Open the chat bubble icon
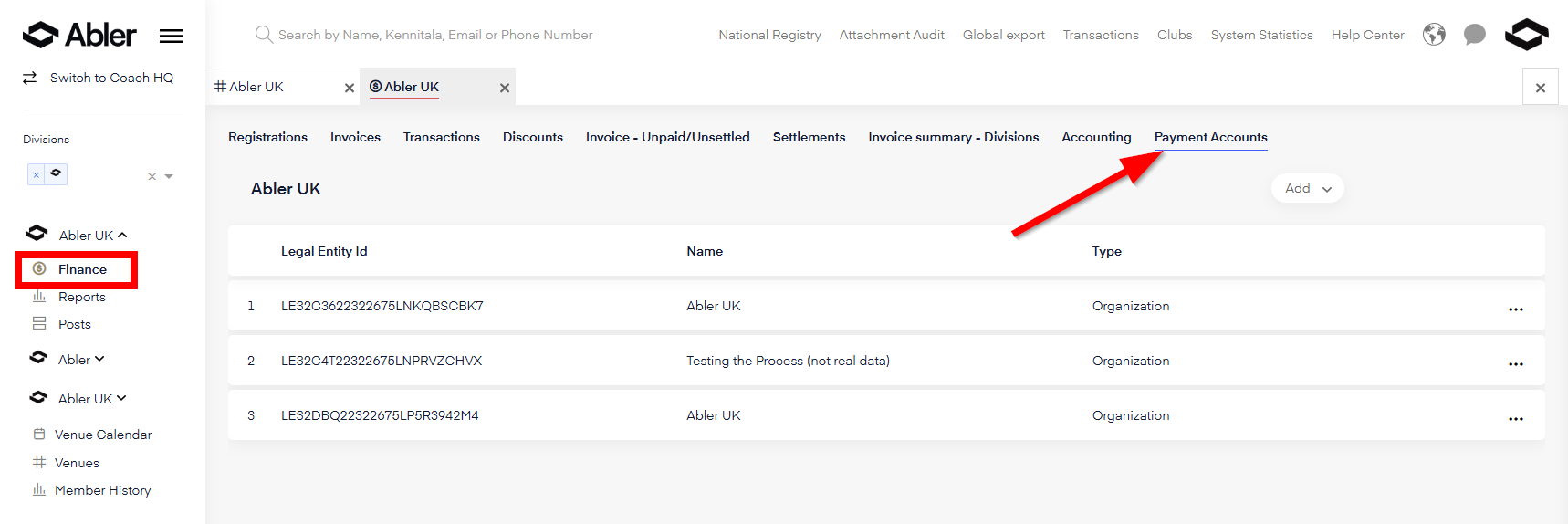Image resolution: width=1568 pixels, height=524 pixels. (x=1474, y=35)
